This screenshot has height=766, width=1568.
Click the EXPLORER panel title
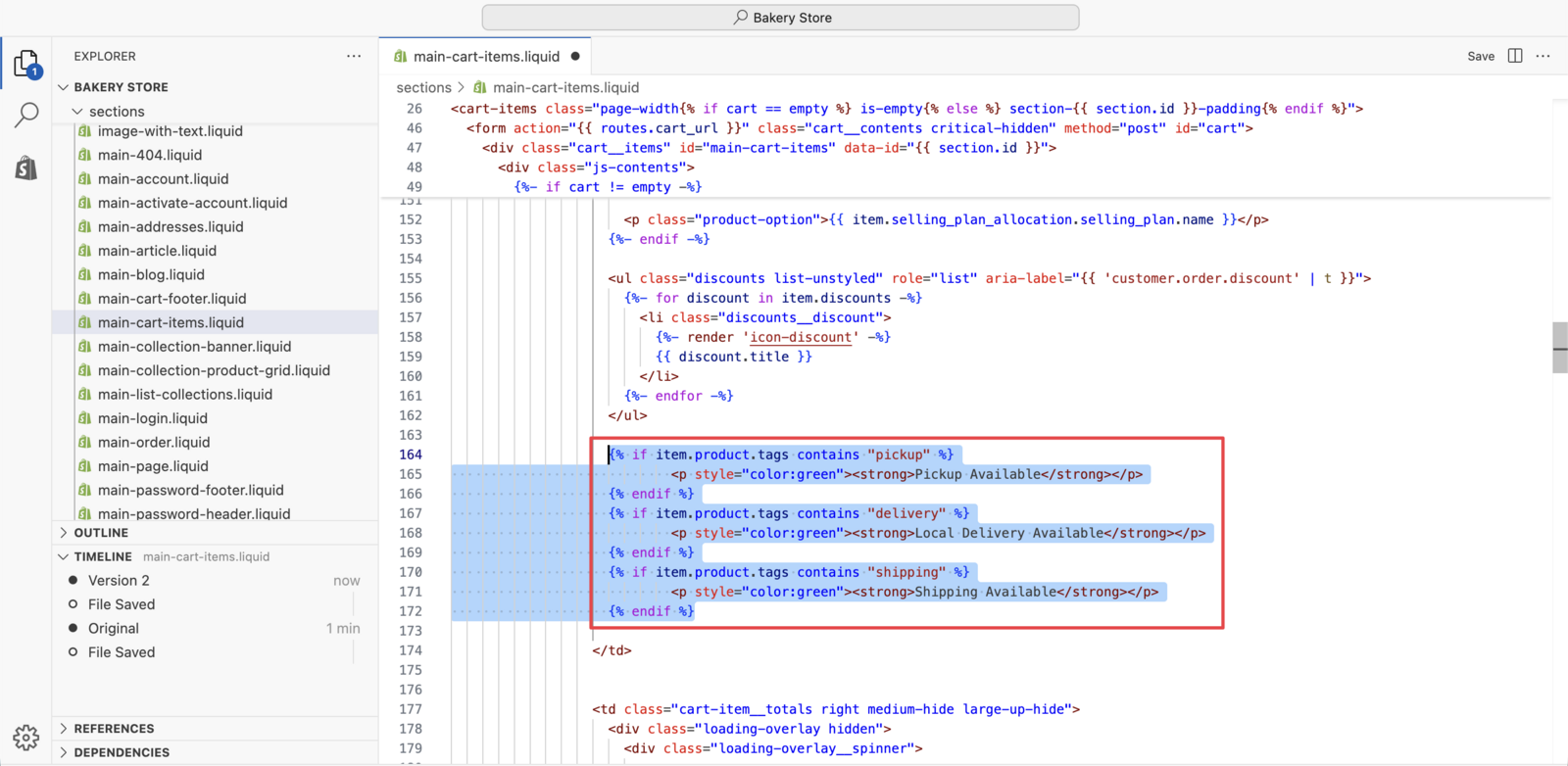point(105,56)
